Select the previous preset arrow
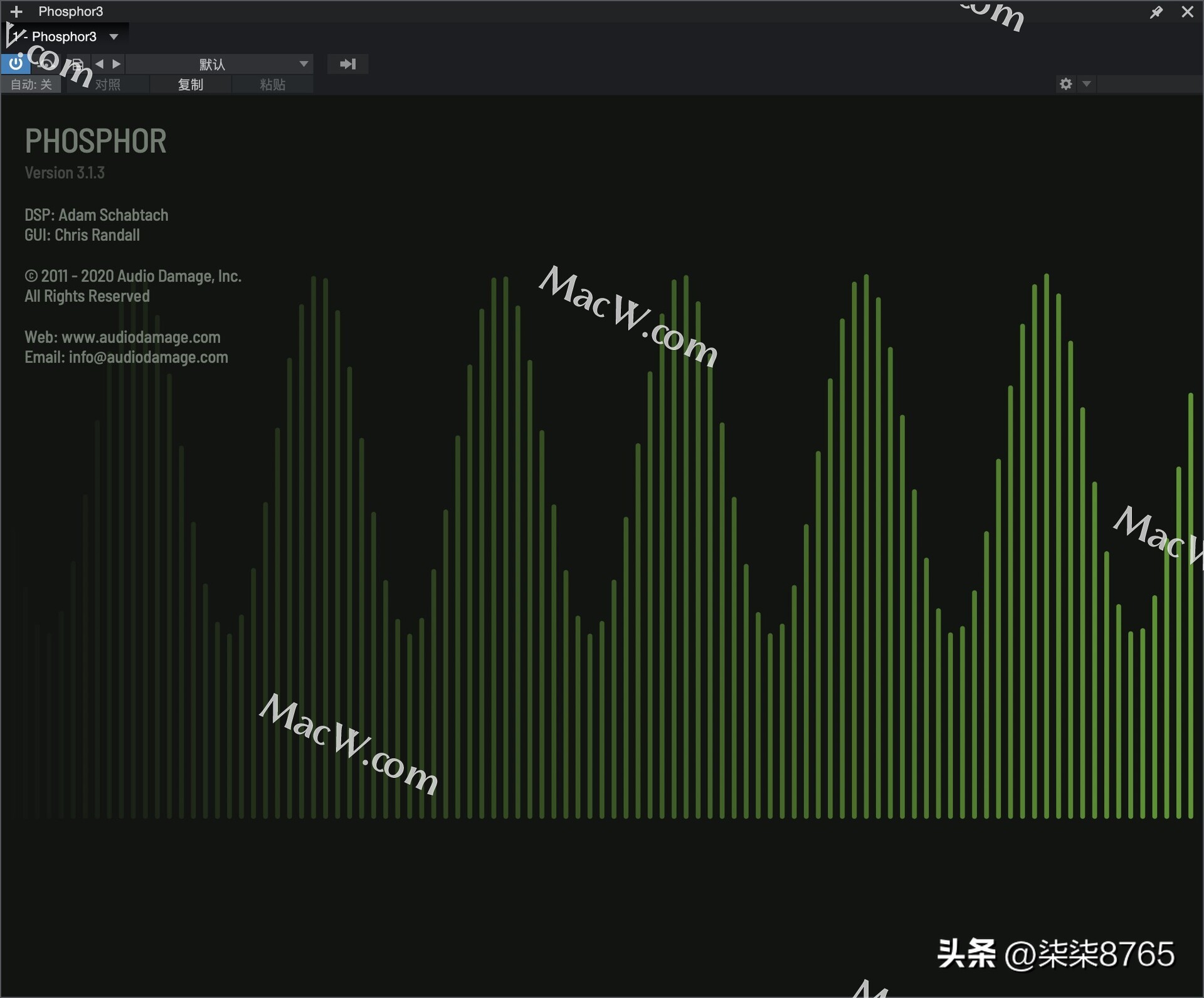 [98, 63]
